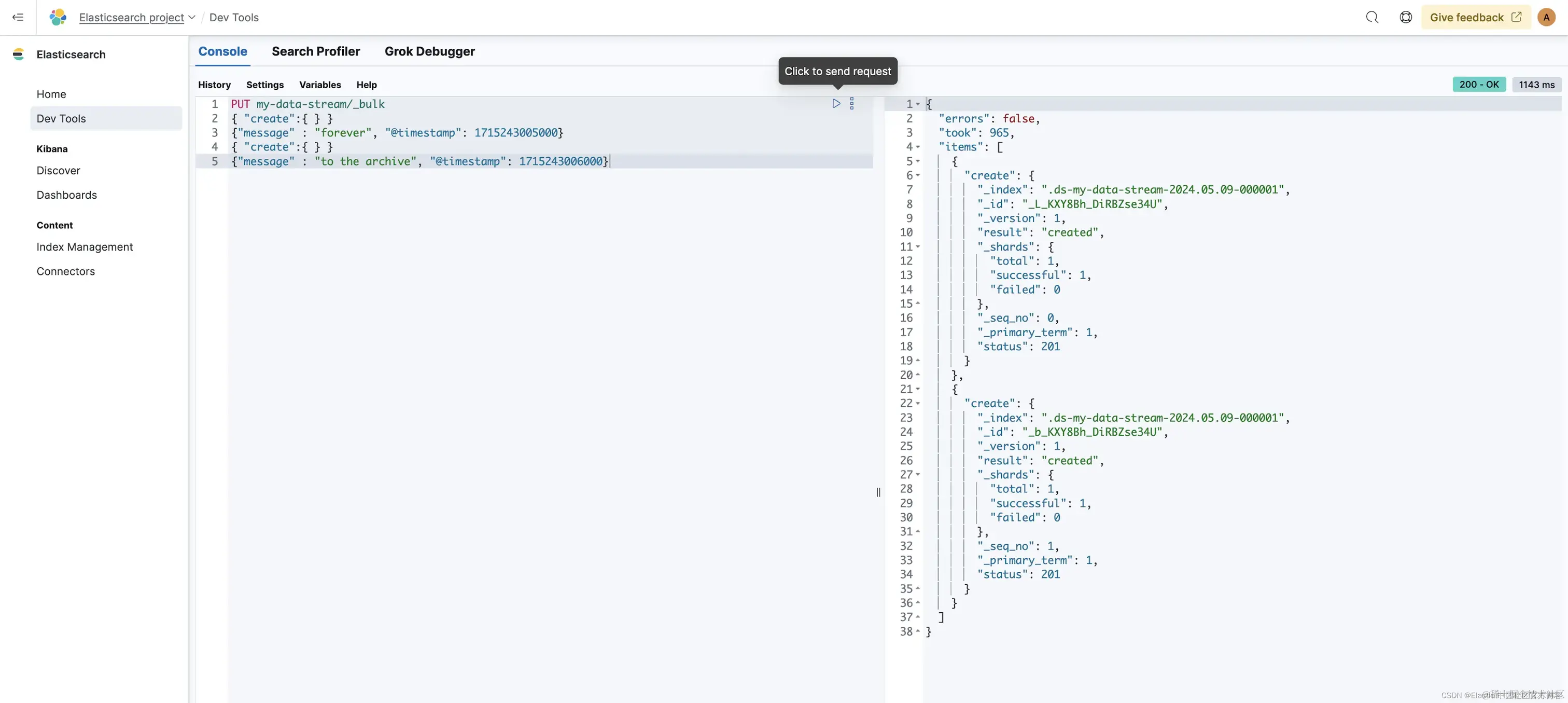The width and height of the screenshot is (1568, 703).
Task: Switch to the Search Profiler tab
Action: tap(315, 51)
